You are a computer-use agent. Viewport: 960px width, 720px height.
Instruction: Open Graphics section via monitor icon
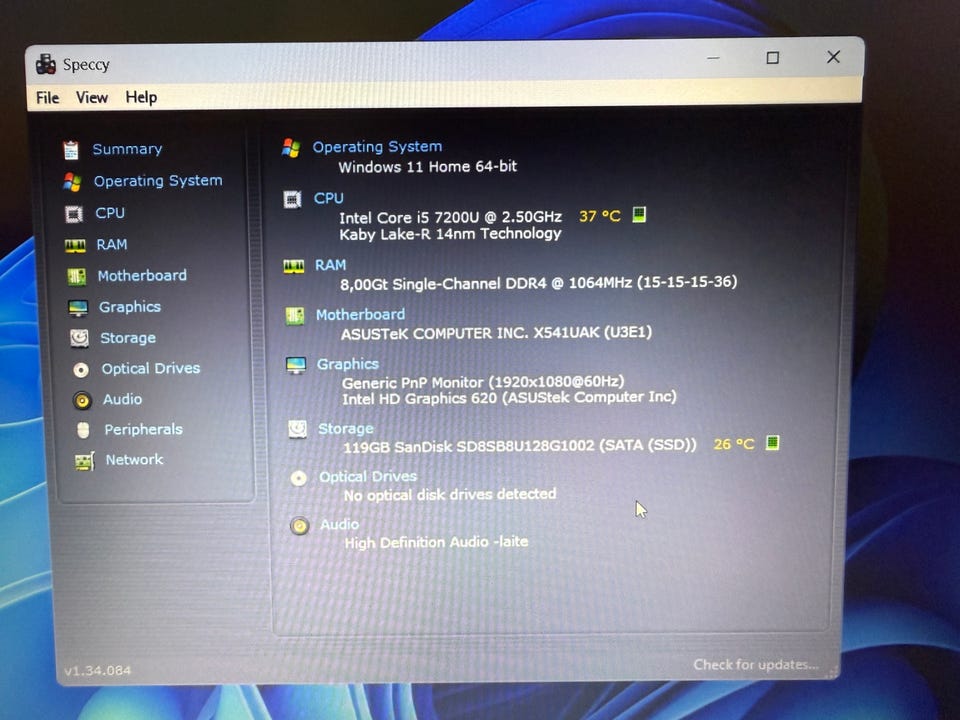(x=78, y=307)
